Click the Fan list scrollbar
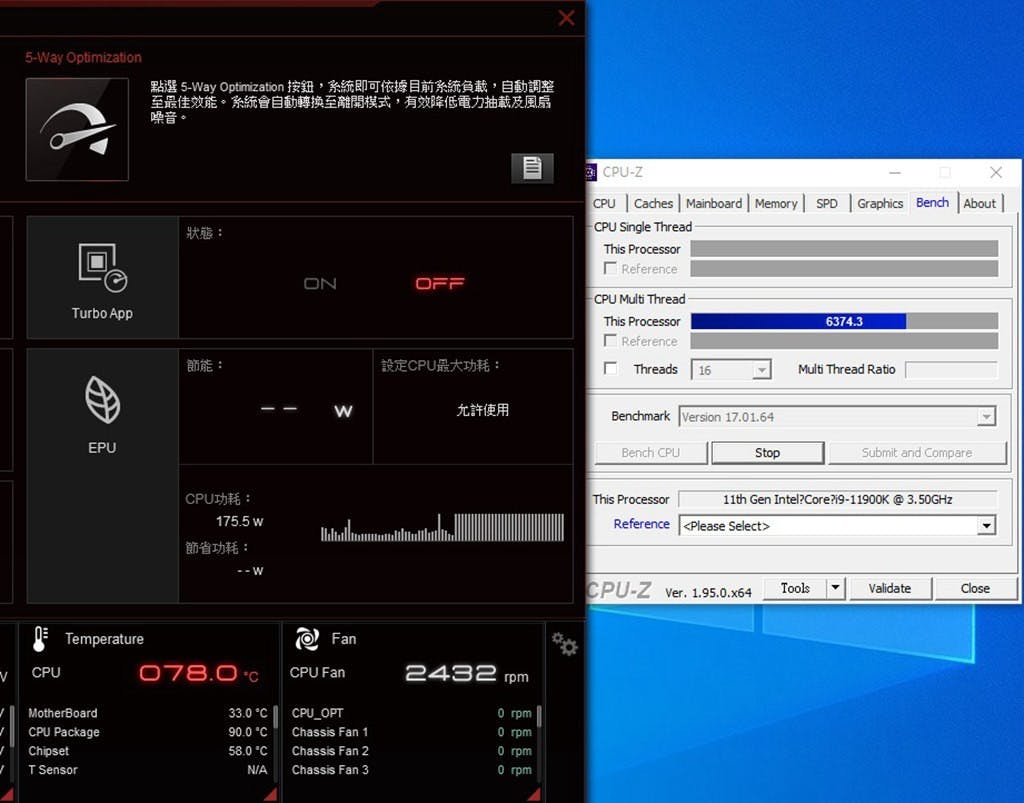This screenshot has height=803, width=1024. pyautogui.click(x=540, y=716)
